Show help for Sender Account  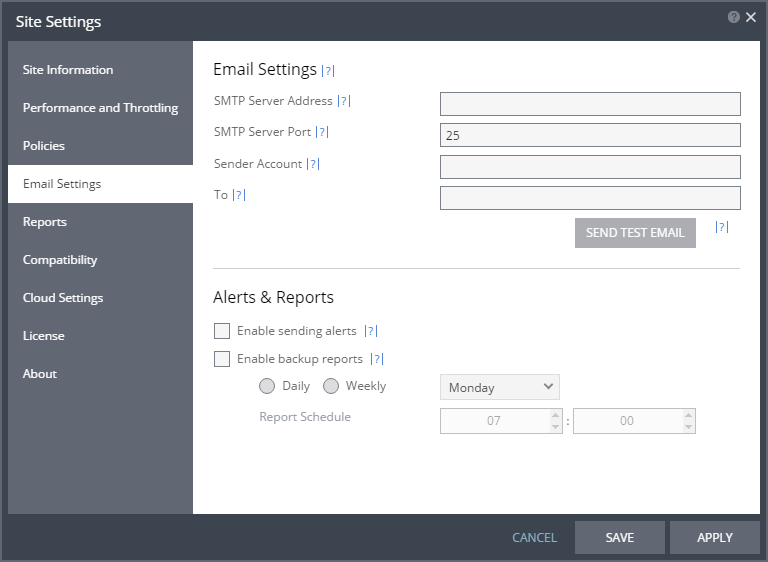point(313,164)
